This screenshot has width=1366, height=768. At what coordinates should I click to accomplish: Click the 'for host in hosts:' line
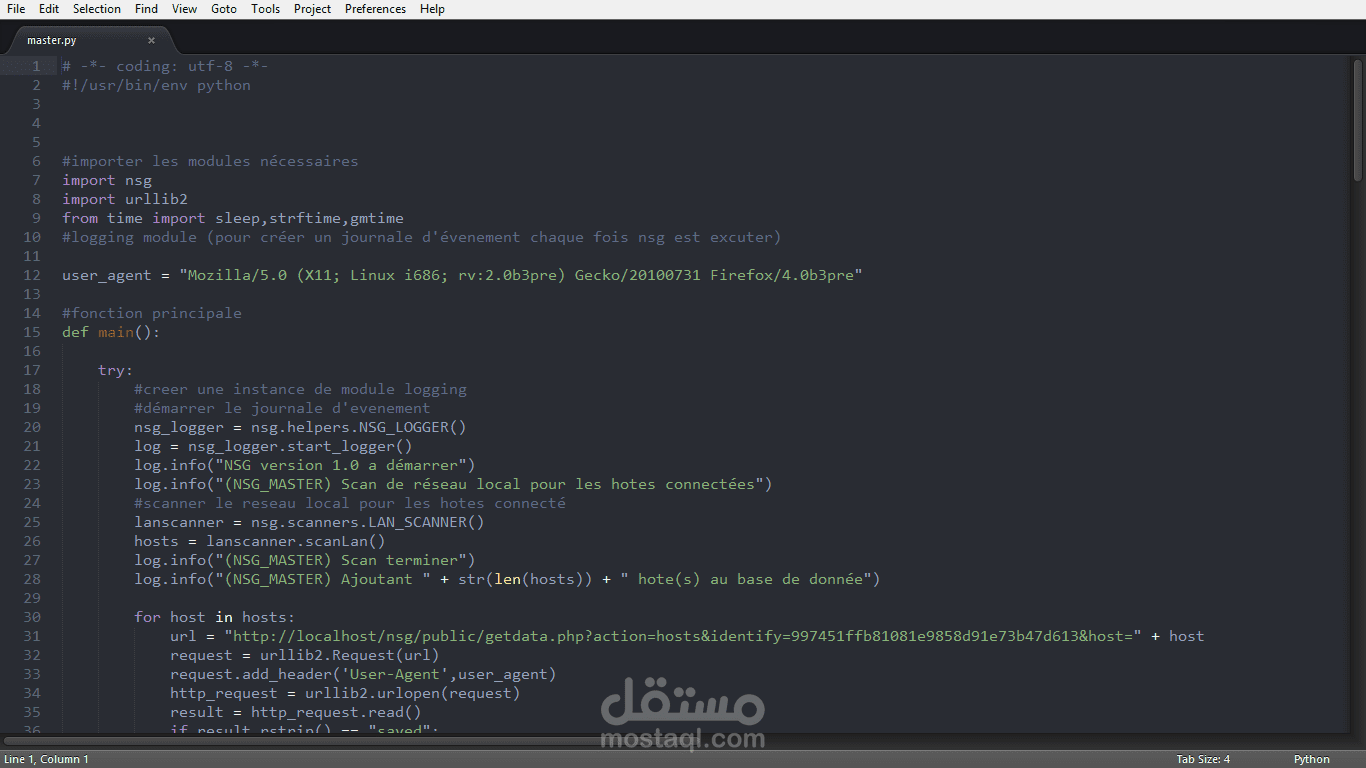pyautogui.click(x=215, y=617)
